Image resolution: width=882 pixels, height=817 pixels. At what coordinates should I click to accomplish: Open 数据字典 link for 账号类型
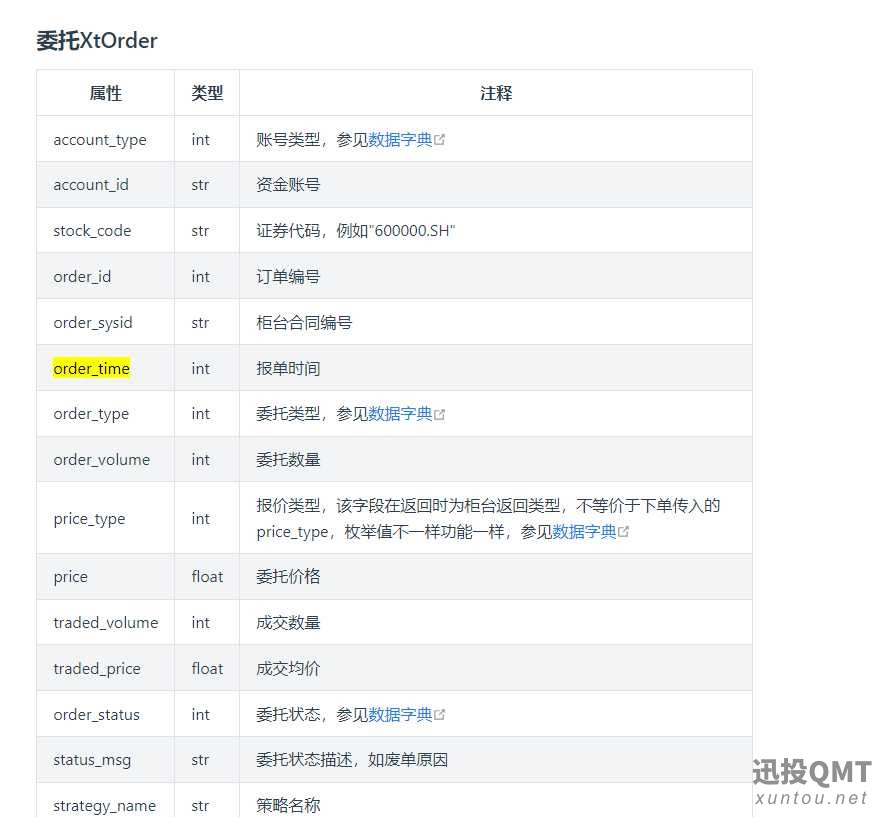click(400, 140)
